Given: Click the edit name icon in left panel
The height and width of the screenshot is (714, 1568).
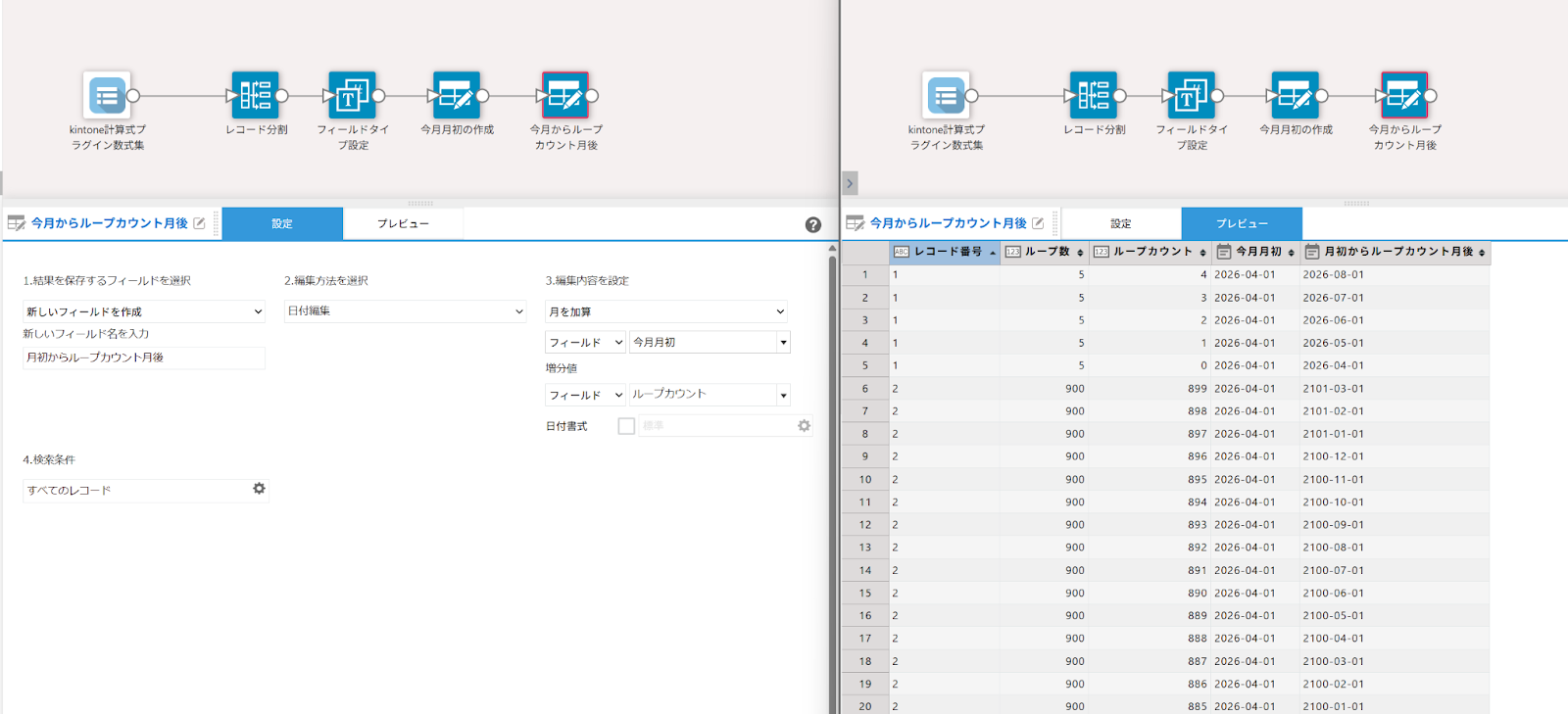Looking at the screenshot, I should tap(200, 223).
